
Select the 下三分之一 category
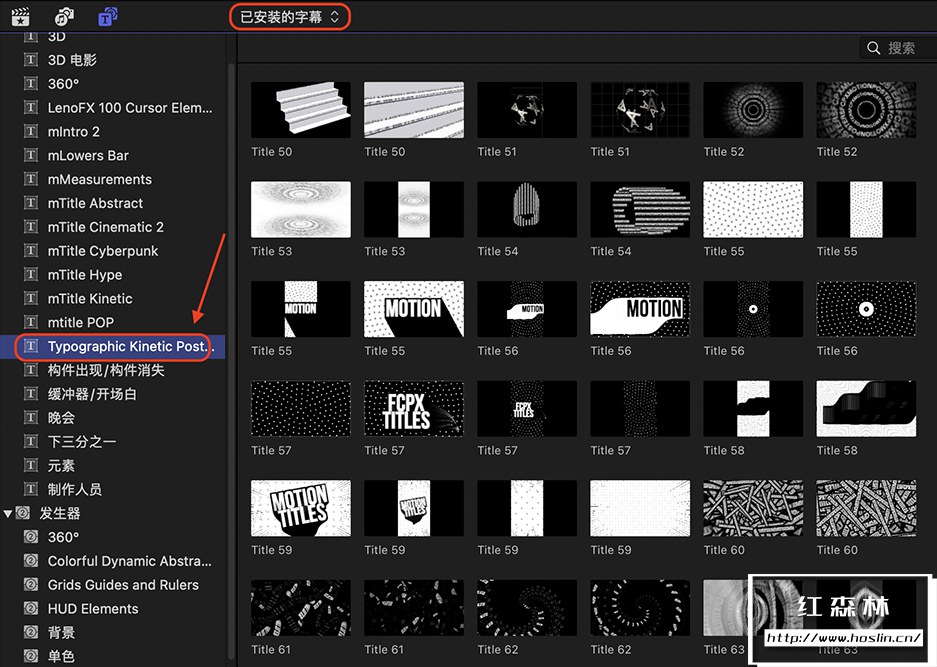pyautogui.click(x=114, y=442)
